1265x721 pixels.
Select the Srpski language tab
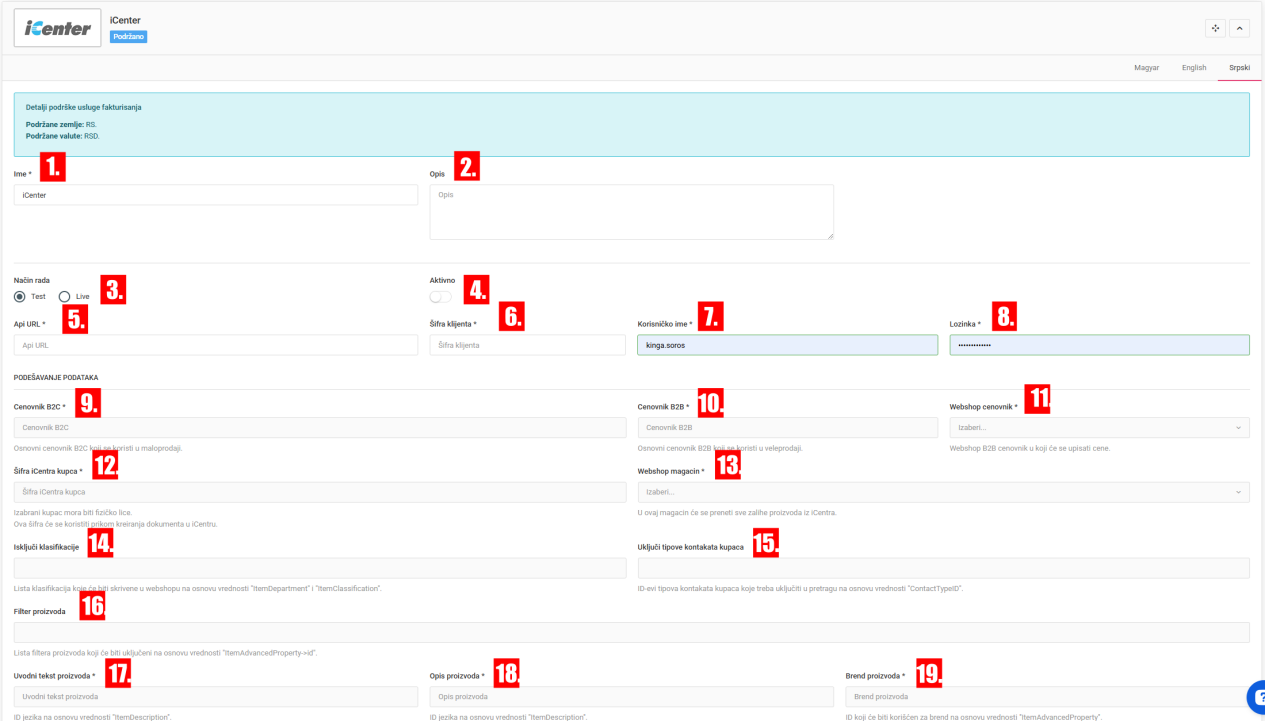(x=1239, y=68)
